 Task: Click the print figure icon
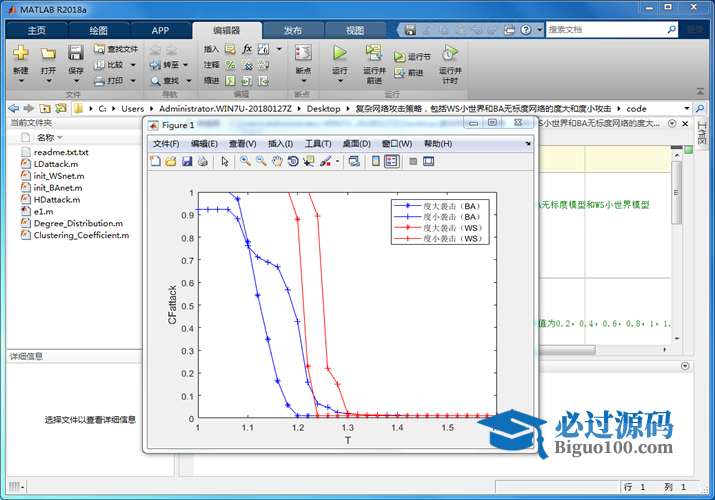[x=202, y=161]
